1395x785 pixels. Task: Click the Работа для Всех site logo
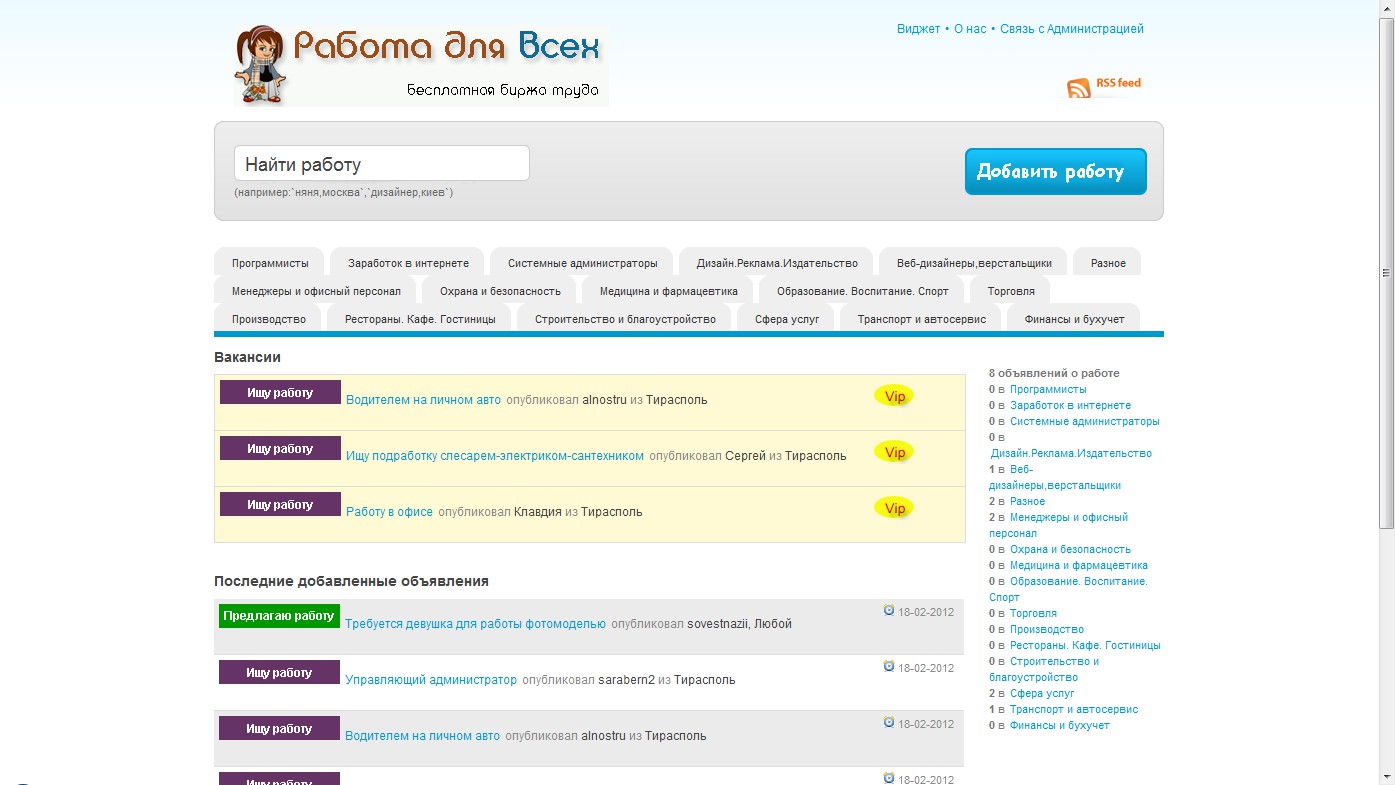[421, 64]
